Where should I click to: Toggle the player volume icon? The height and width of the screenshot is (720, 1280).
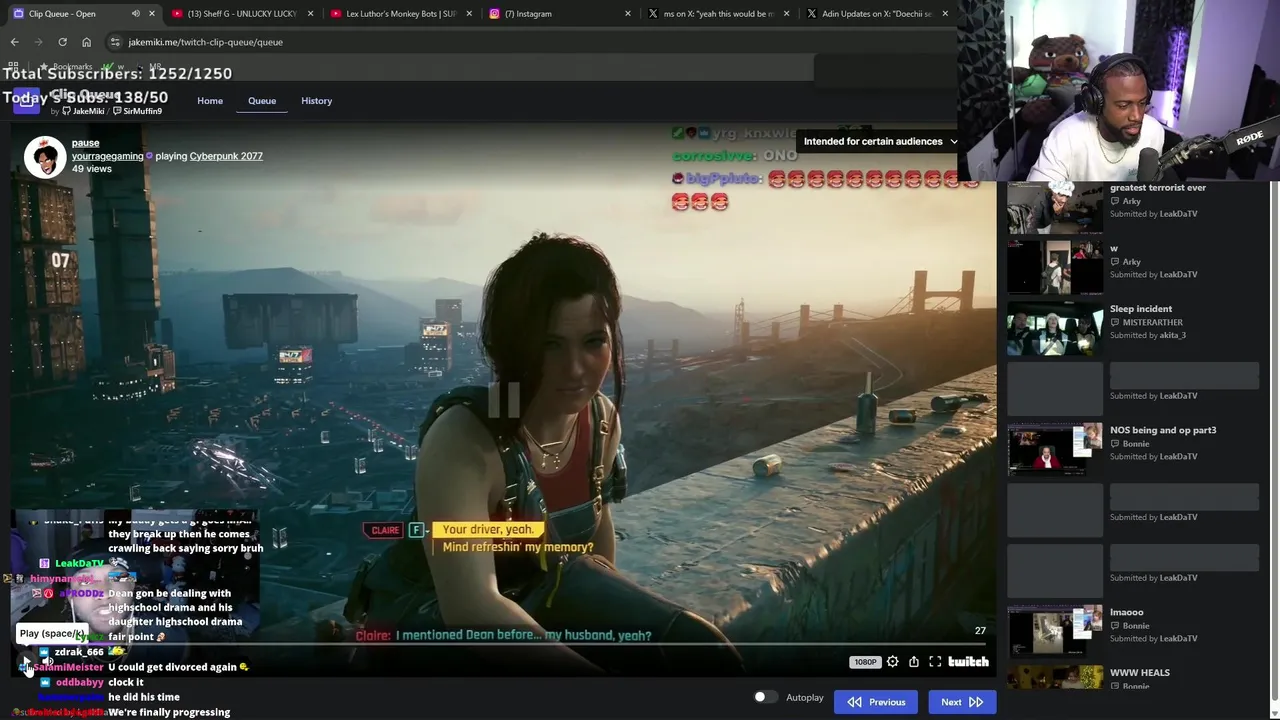46,661
